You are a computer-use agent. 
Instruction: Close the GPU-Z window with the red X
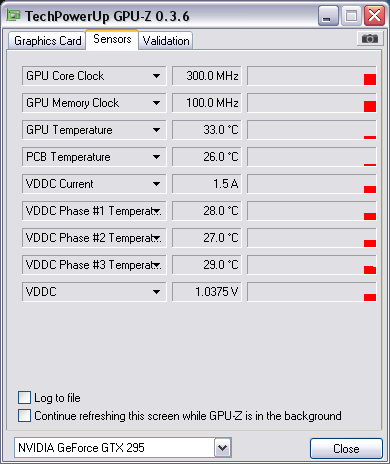tap(374, 16)
